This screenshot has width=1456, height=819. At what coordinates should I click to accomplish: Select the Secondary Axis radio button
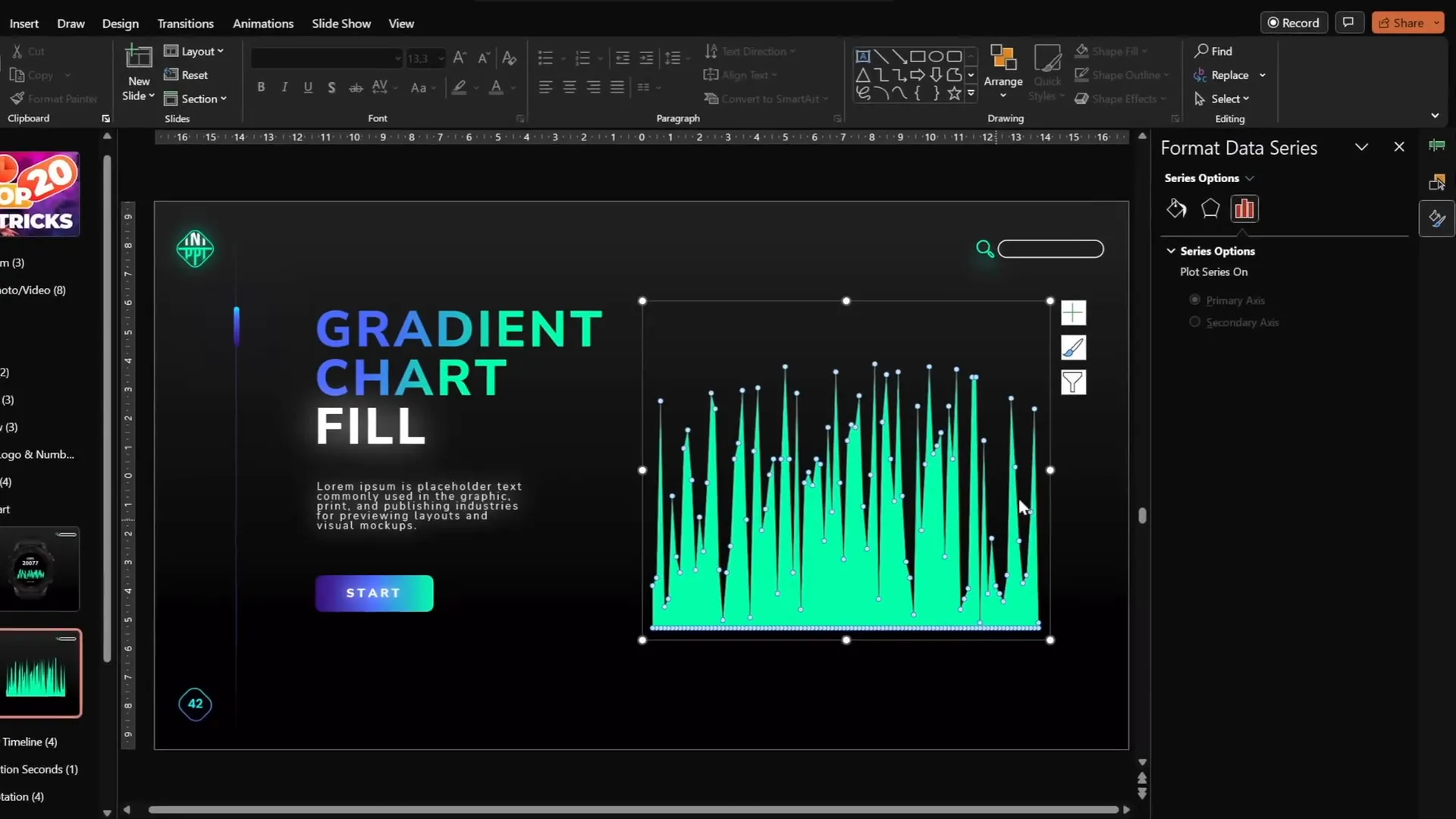pos(1194,322)
